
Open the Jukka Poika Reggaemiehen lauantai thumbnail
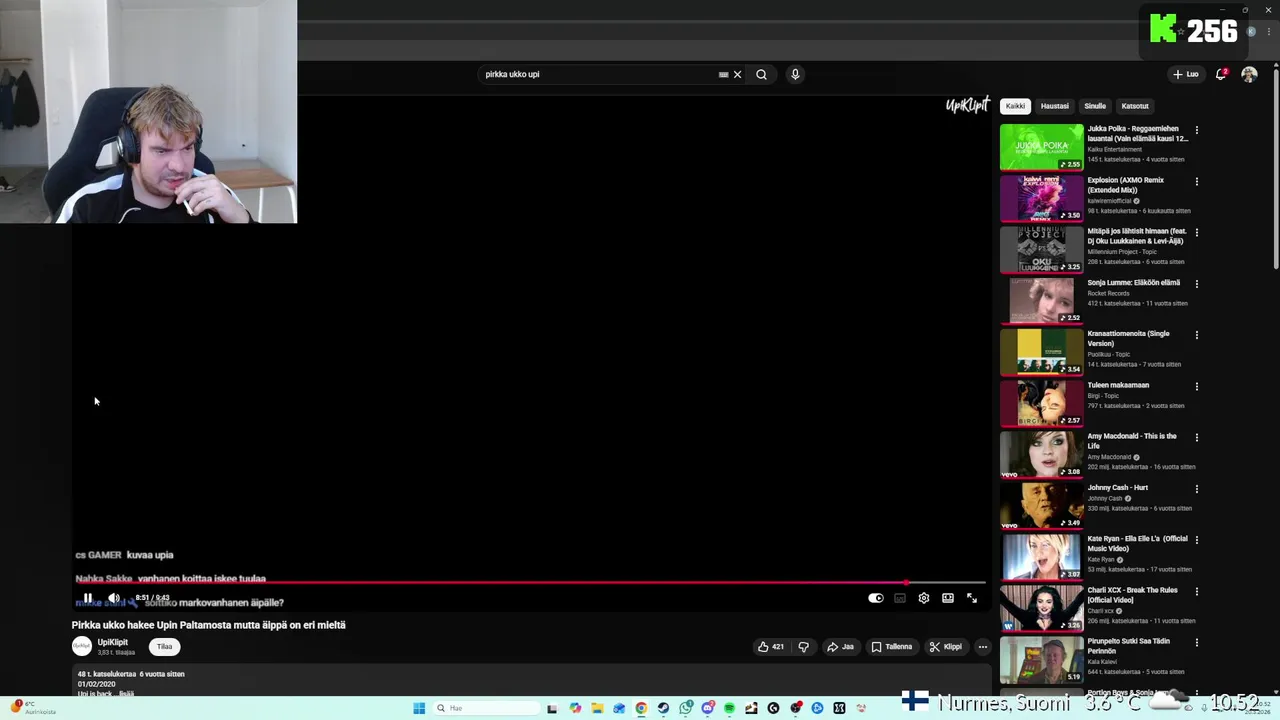[x=1041, y=147]
